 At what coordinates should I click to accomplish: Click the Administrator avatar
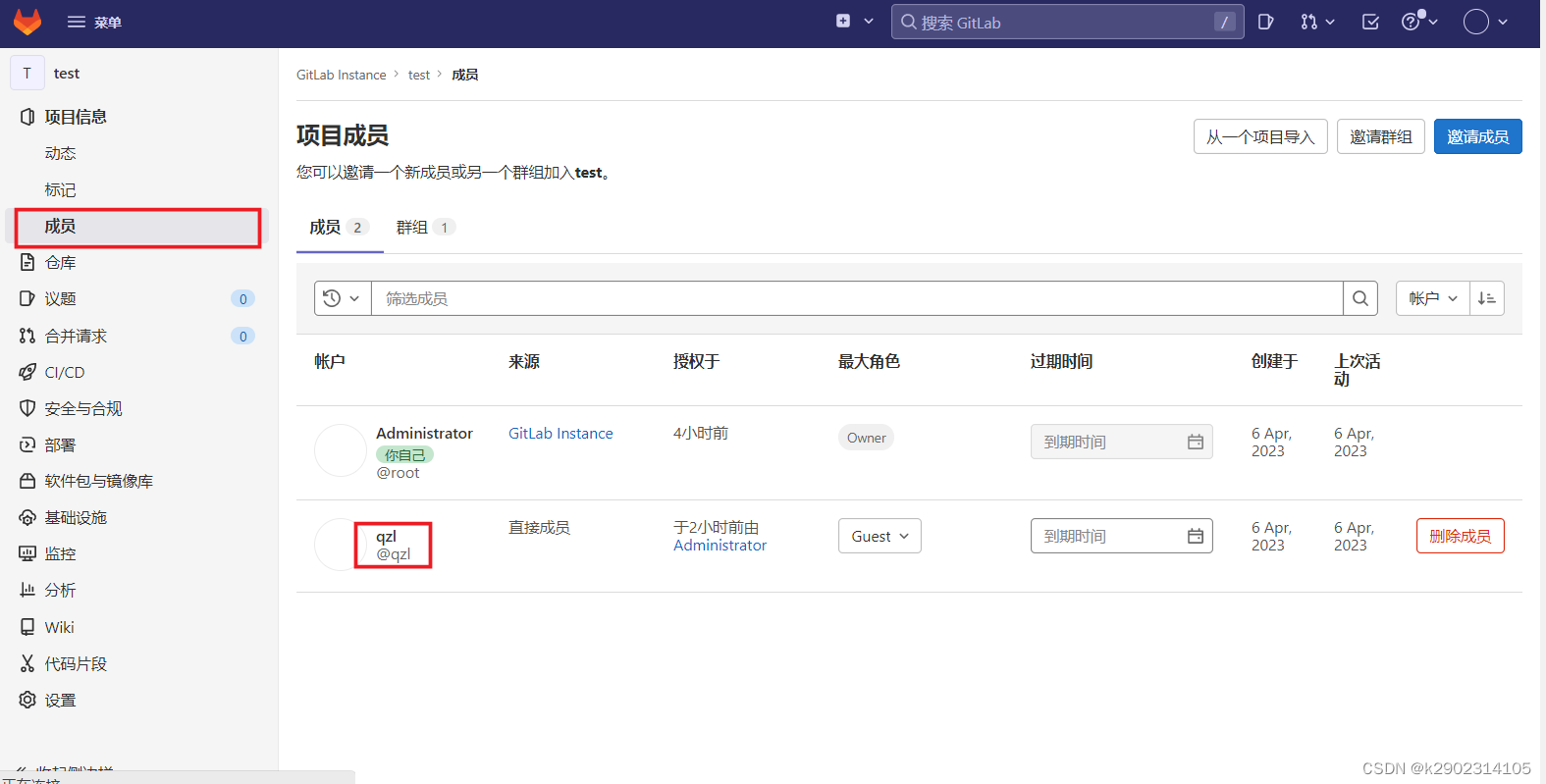340,451
